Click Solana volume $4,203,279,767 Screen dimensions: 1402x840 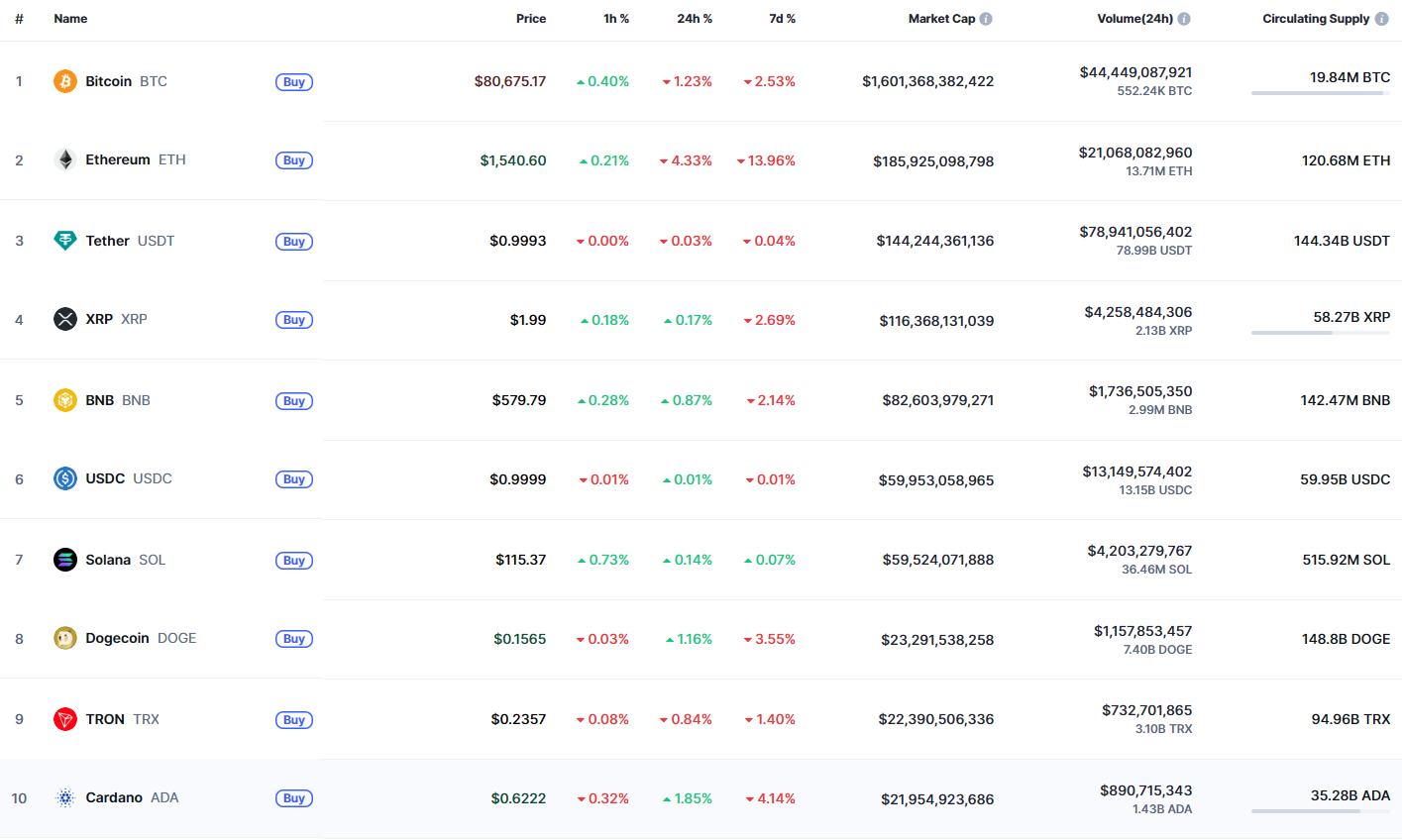coord(1139,551)
